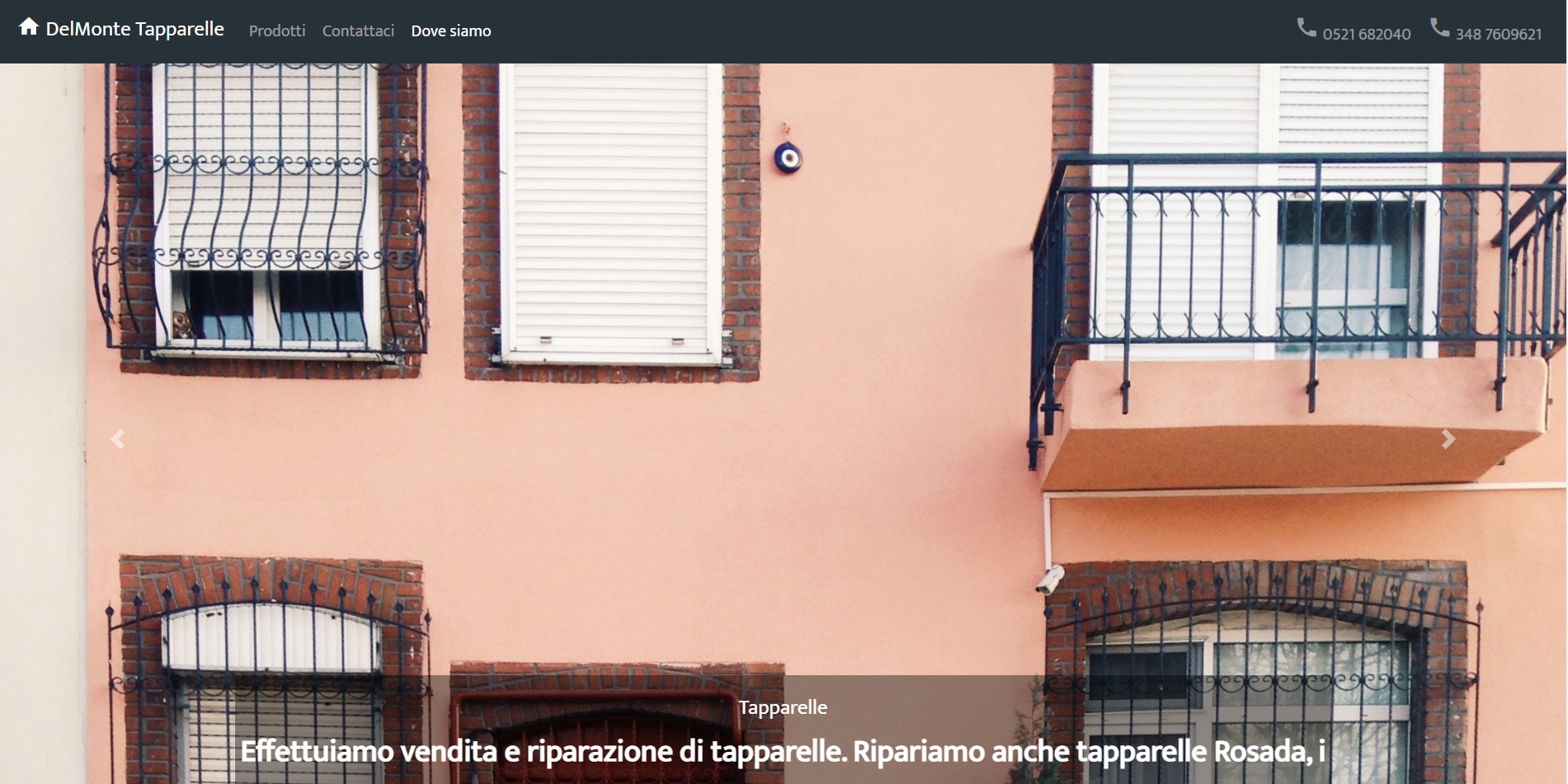This screenshot has height=784, width=1568.
Task: Select the Dove siamo navigation item
Action: [x=451, y=31]
